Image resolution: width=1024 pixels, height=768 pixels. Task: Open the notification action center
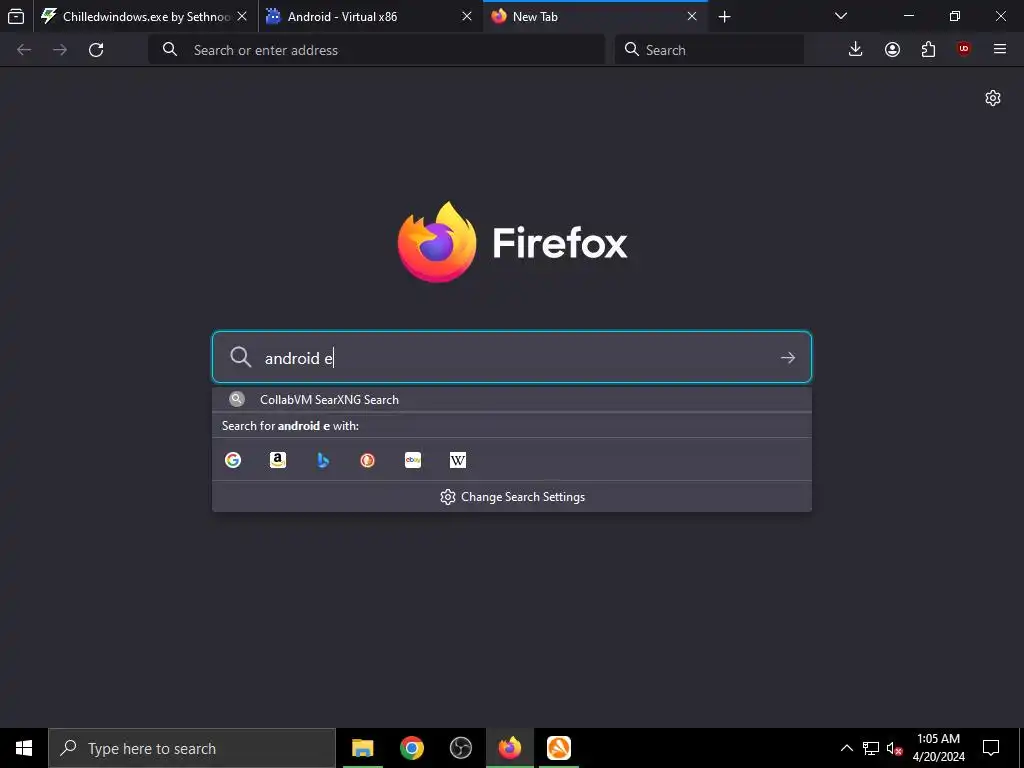(x=991, y=748)
